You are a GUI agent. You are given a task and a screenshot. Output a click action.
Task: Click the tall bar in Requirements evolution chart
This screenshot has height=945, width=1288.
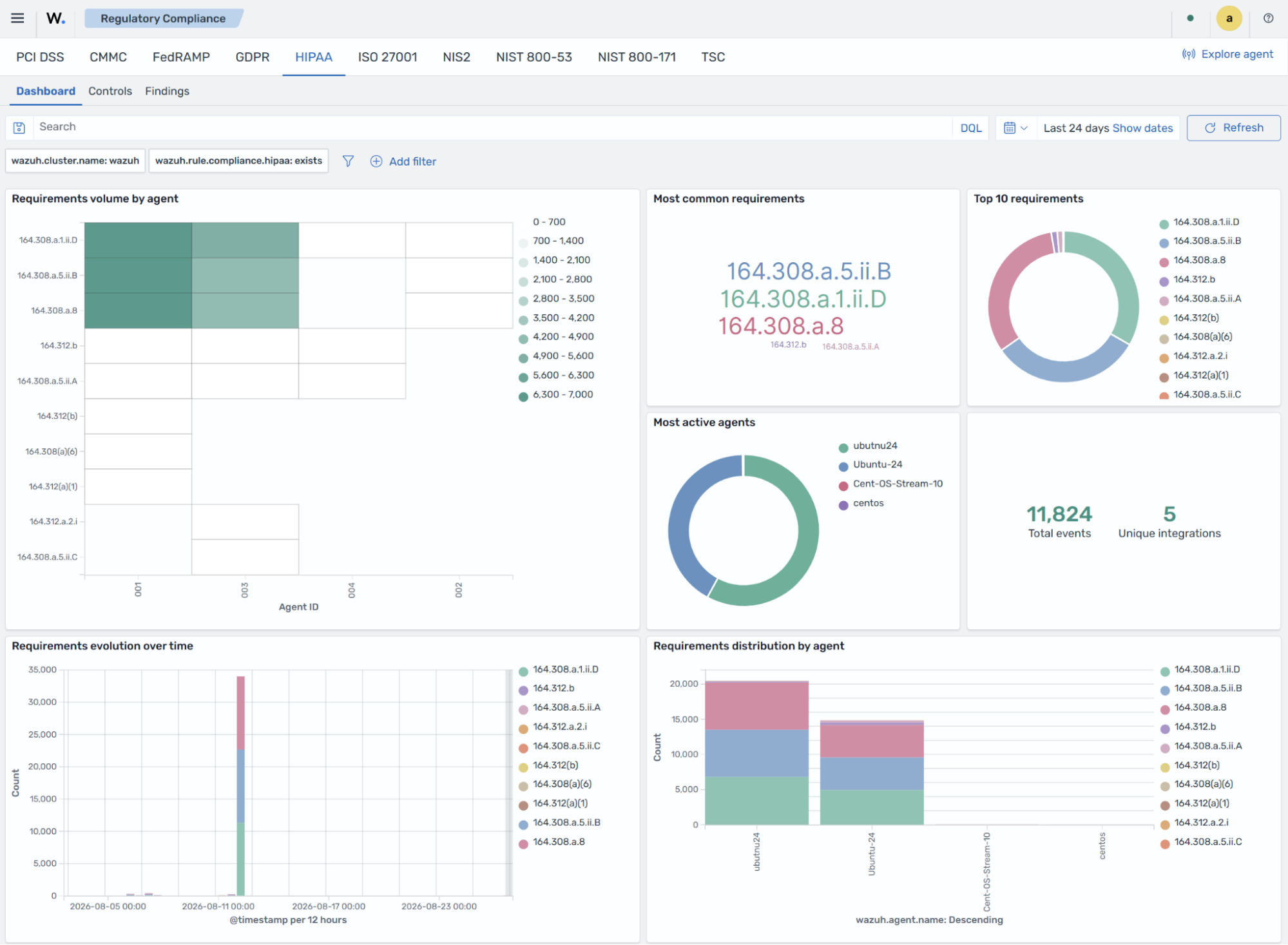coord(240,785)
